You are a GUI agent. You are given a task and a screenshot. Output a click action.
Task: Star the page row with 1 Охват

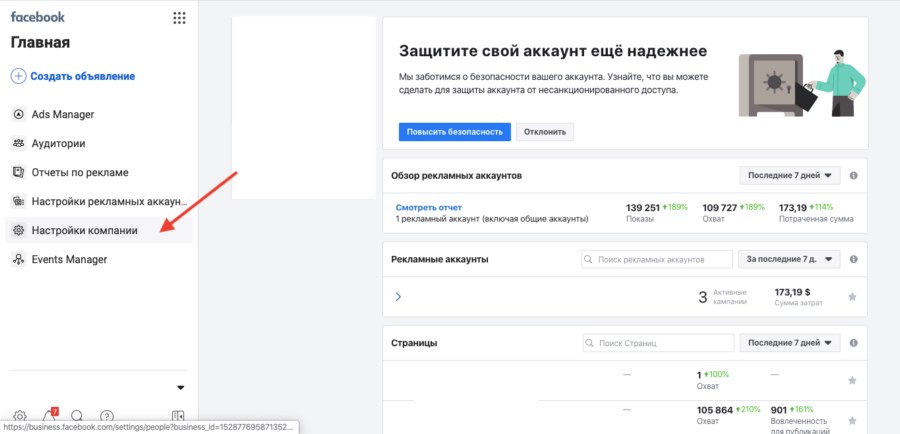click(852, 380)
